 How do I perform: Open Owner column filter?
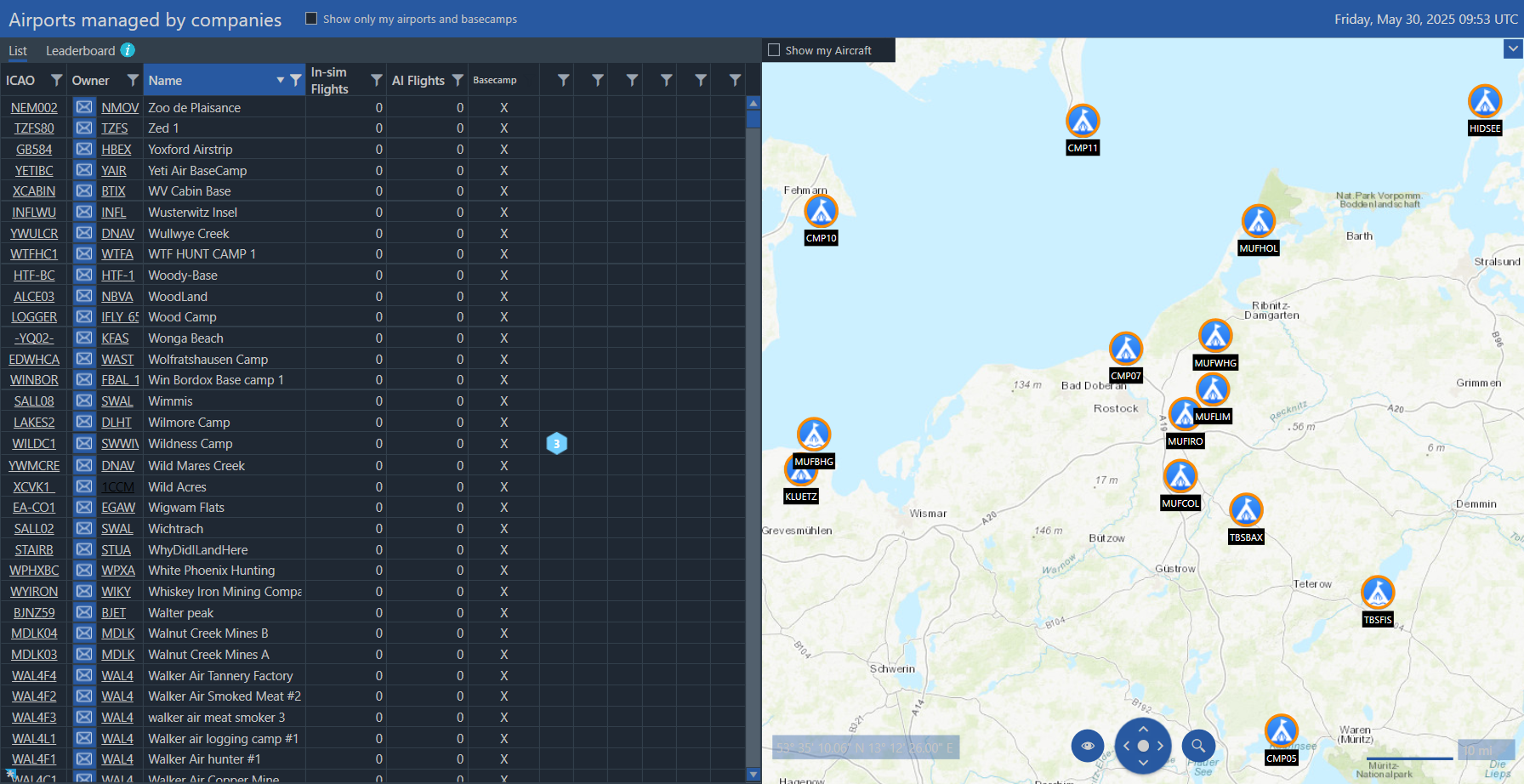[x=133, y=80]
